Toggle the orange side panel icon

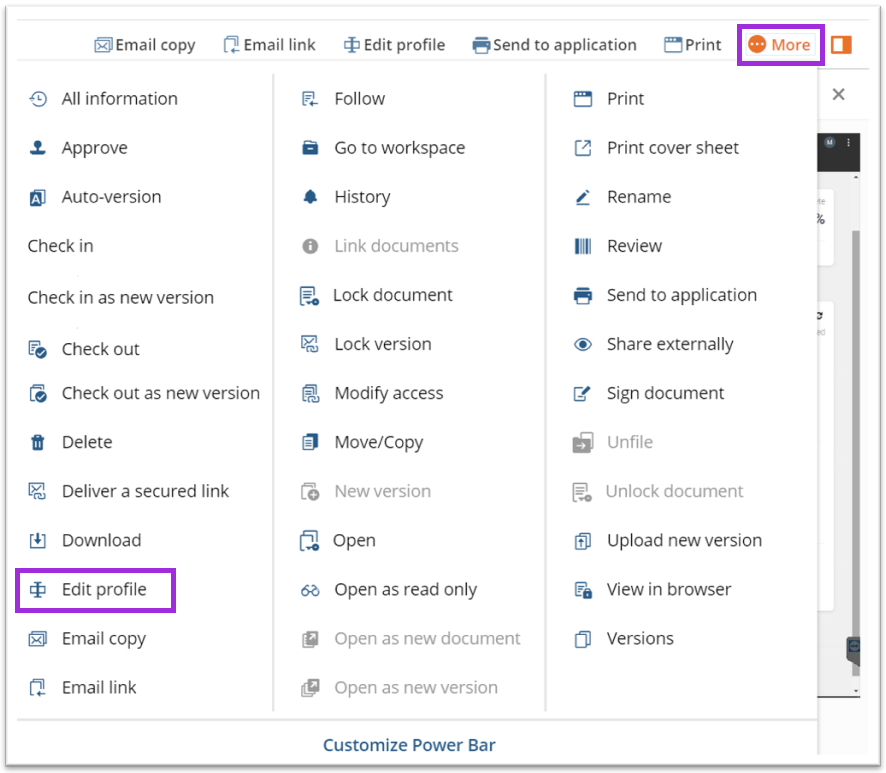tap(841, 45)
